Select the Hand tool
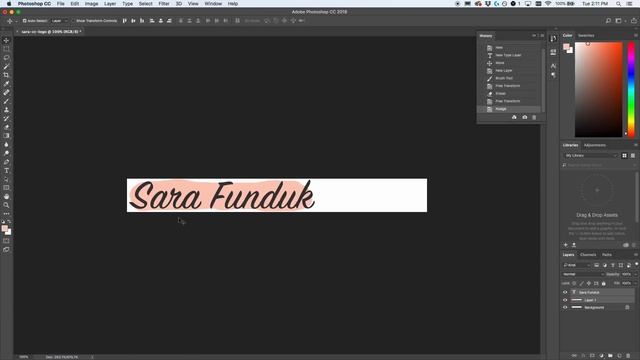 click(6, 196)
